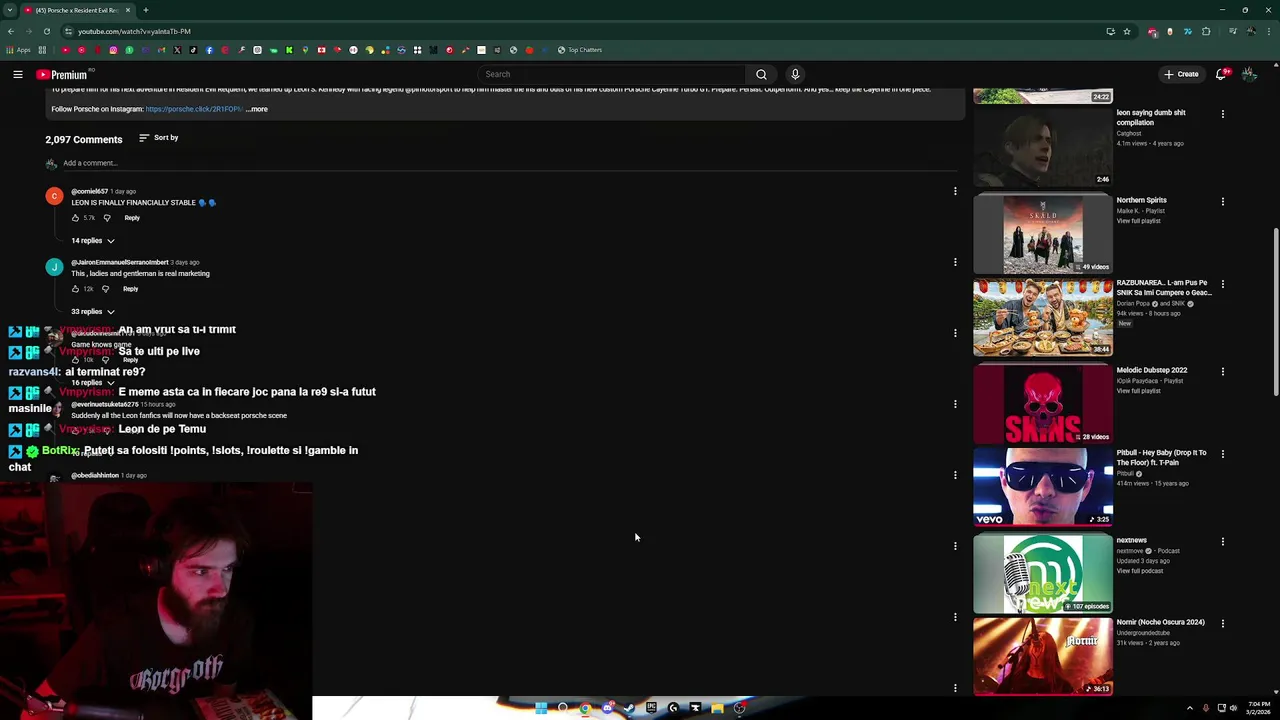Open options for Normir Noche Oscura video

pyautogui.click(x=1222, y=623)
